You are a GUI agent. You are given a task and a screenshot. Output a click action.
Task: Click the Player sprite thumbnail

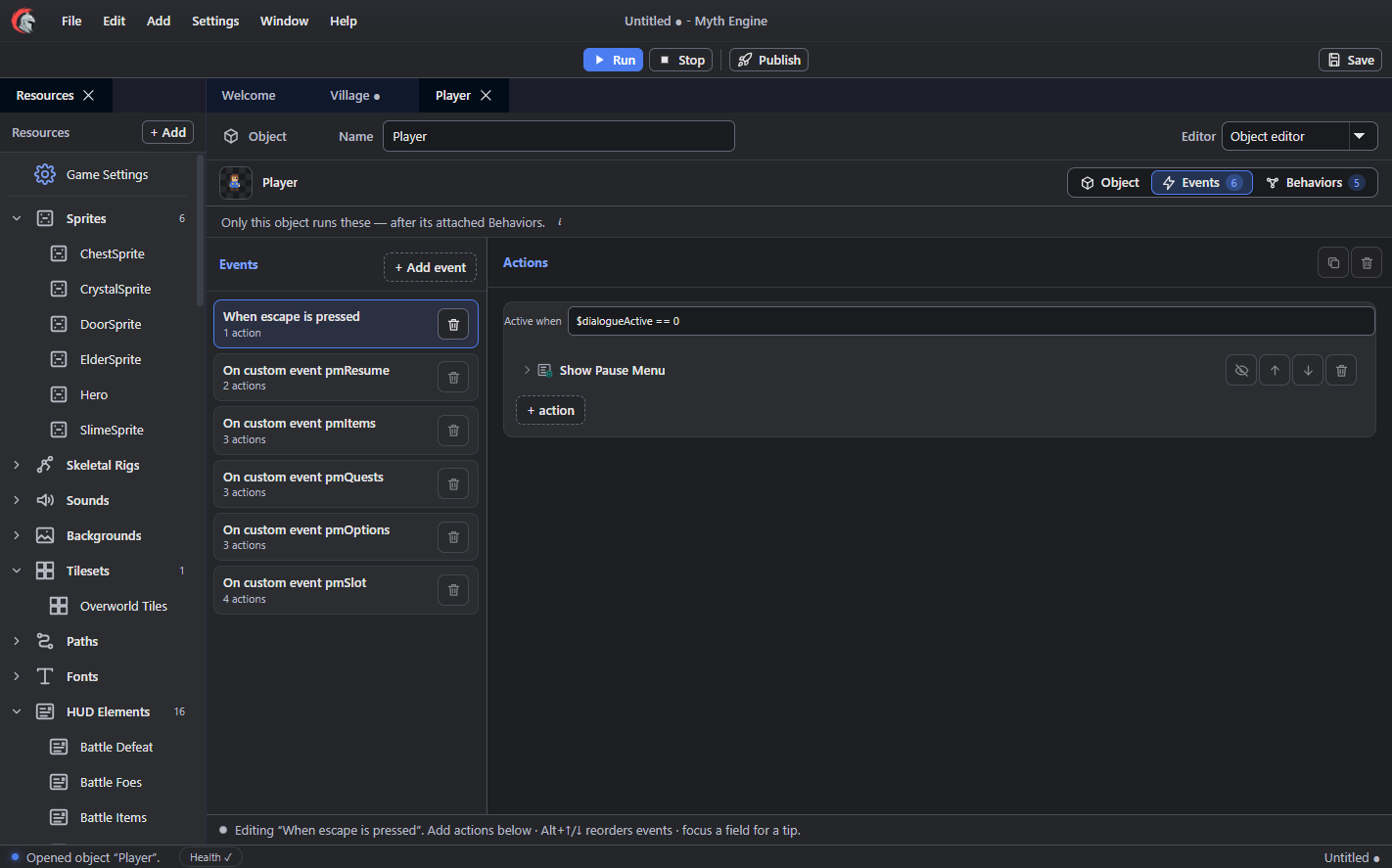click(x=236, y=183)
